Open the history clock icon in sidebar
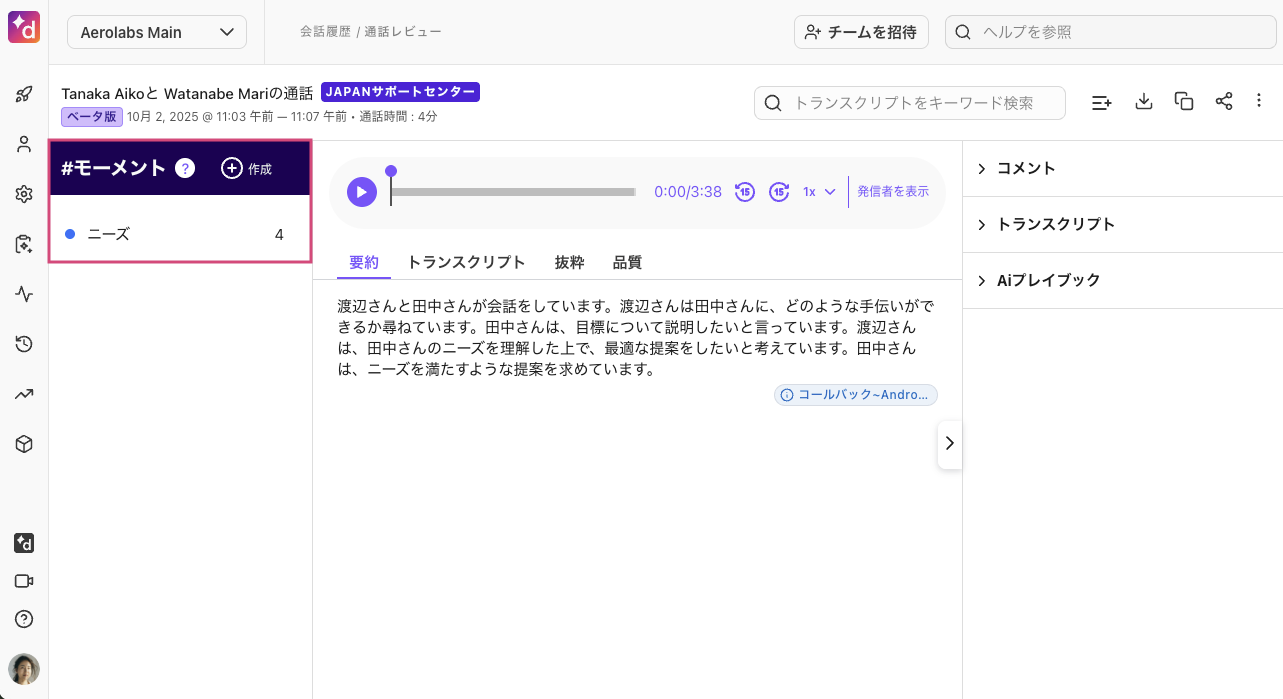Image resolution: width=1283 pixels, height=699 pixels. click(x=24, y=344)
